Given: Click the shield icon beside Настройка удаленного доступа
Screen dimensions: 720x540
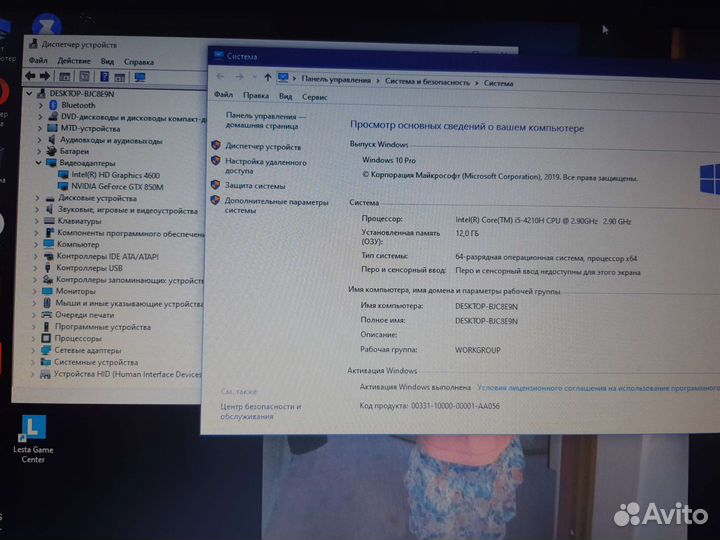Looking at the screenshot, I should (x=216, y=161).
